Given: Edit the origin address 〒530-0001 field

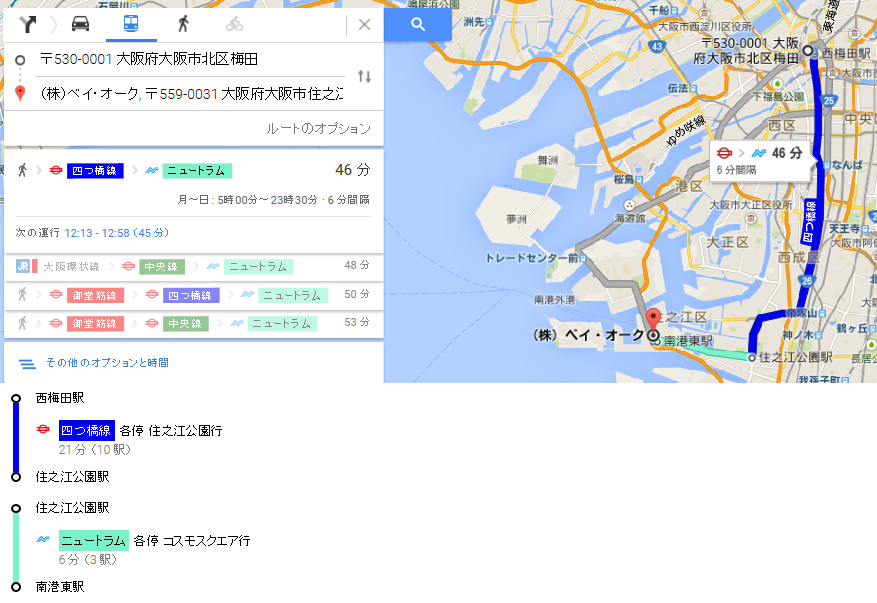Looking at the screenshot, I should click(x=192, y=59).
